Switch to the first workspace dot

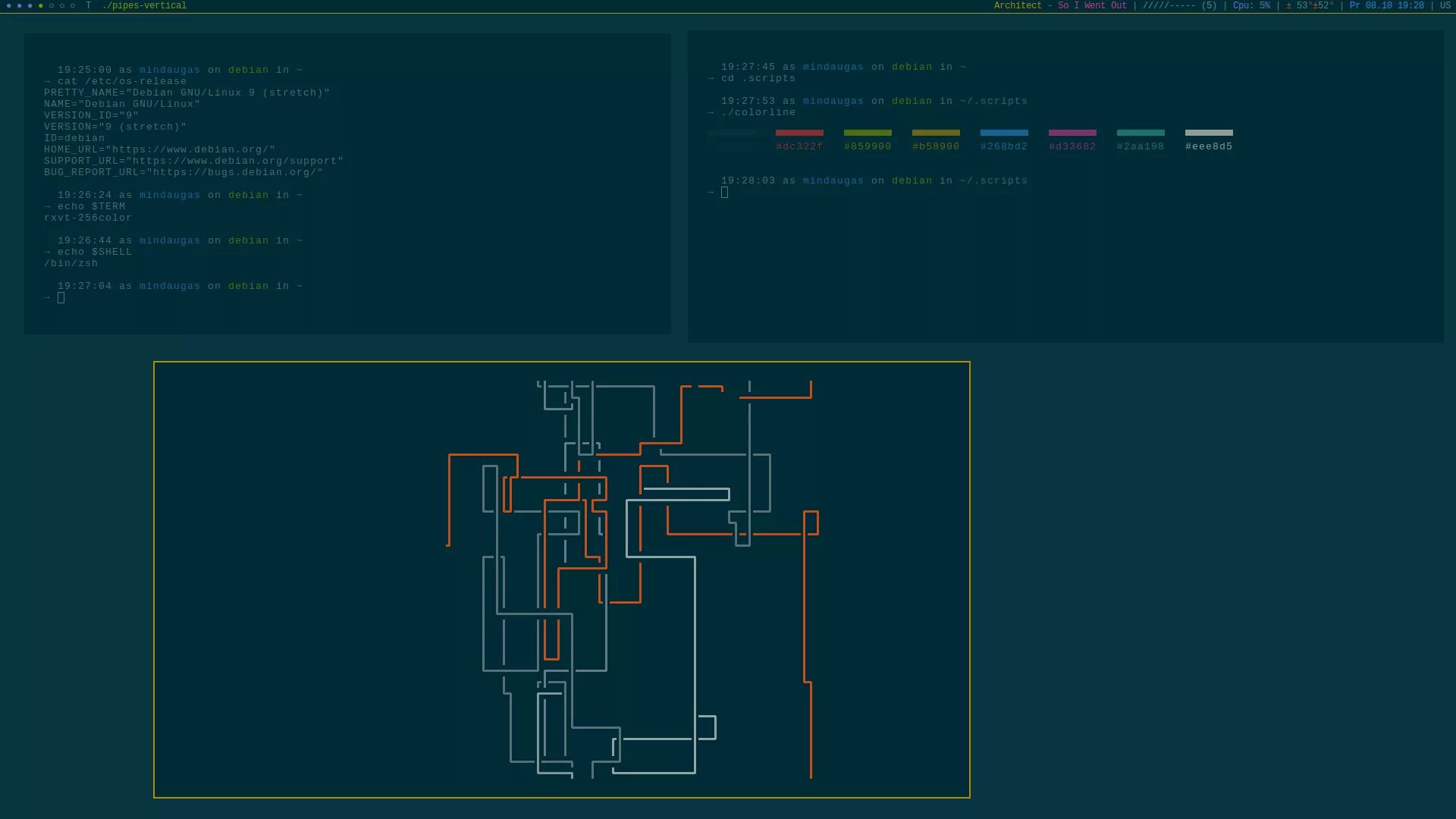pyautogui.click(x=8, y=5)
